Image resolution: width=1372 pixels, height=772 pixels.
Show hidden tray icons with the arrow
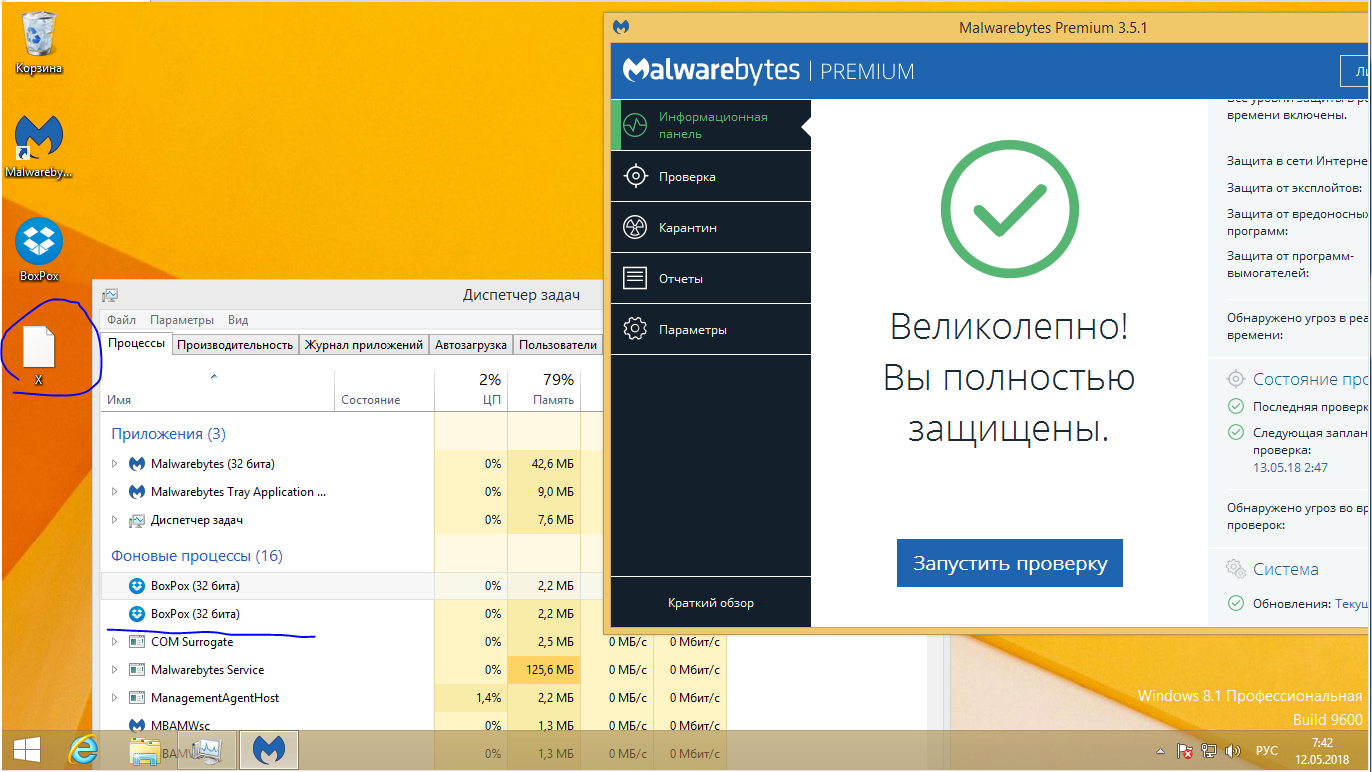[1161, 751]
